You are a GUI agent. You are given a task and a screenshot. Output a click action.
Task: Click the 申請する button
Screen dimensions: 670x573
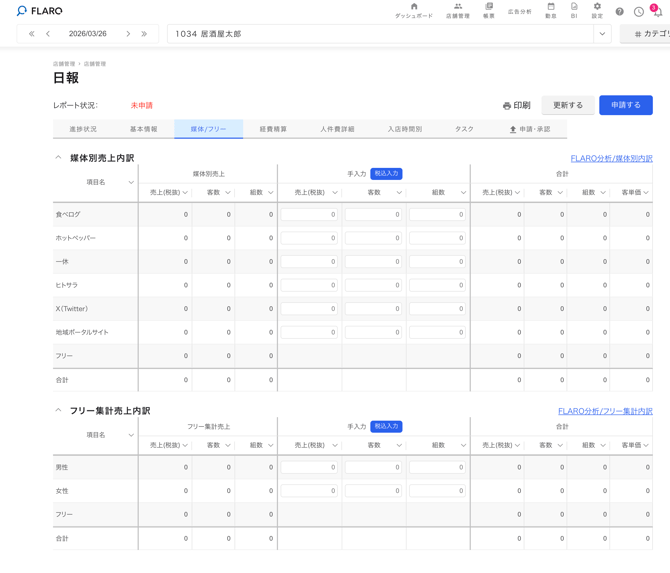(625, 105)
